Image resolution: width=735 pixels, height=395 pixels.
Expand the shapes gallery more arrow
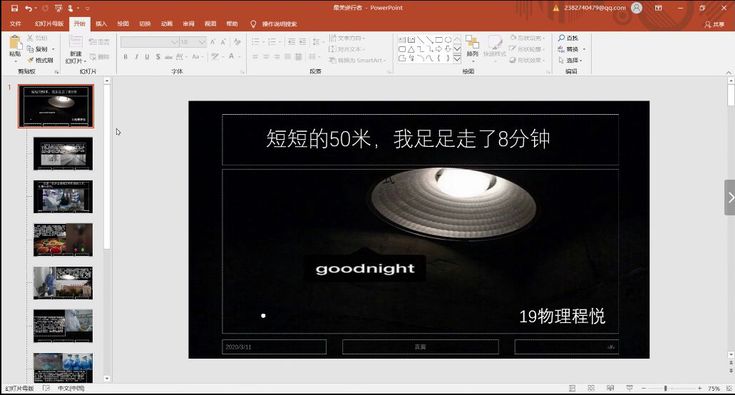pyautogui.click(x=457, y=59)
